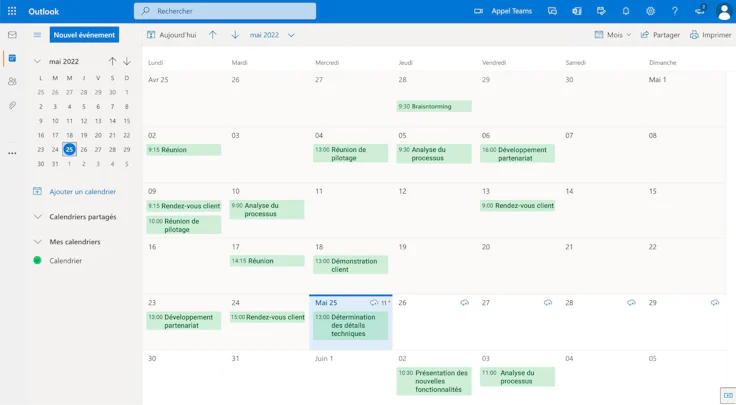Click Aujourd'hui button
Viewport: 736px width, 405px height.
(x=171, y=35)
